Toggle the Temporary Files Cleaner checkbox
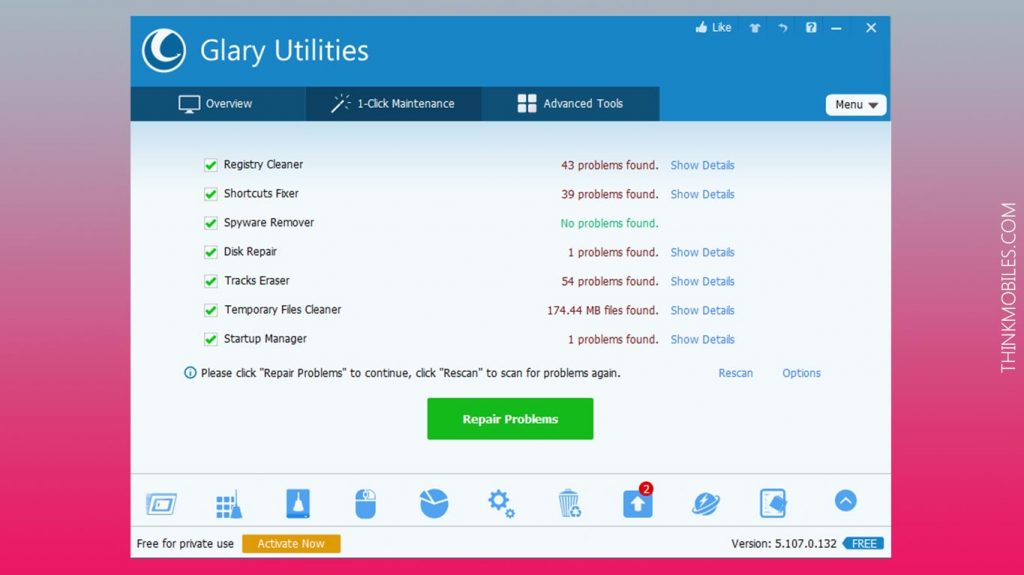The image size is (1024, 575). 210,310
